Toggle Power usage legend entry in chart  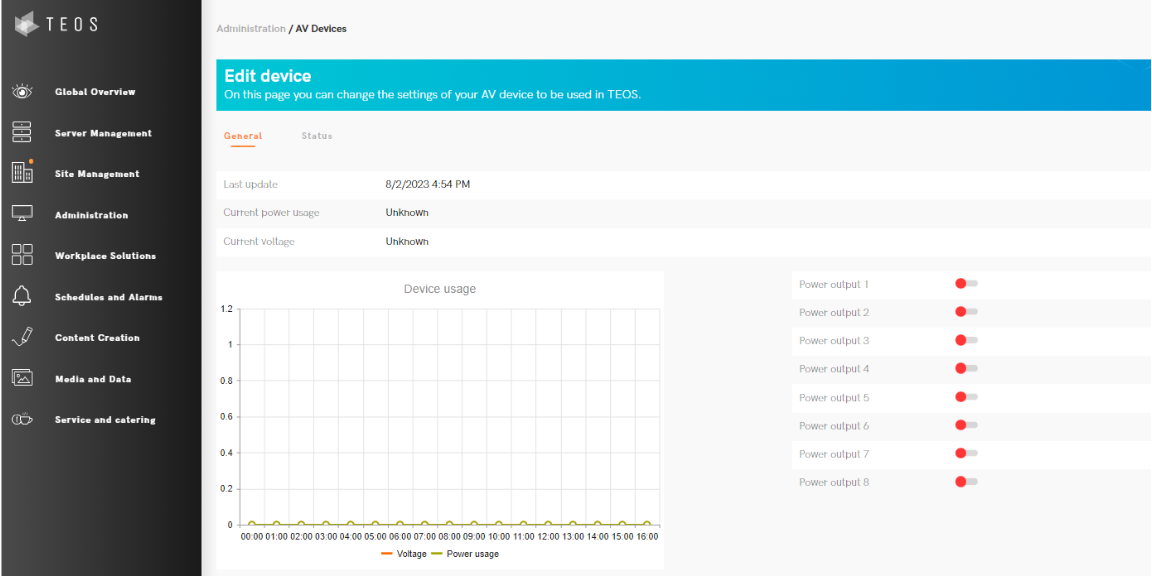coord(465,554)
